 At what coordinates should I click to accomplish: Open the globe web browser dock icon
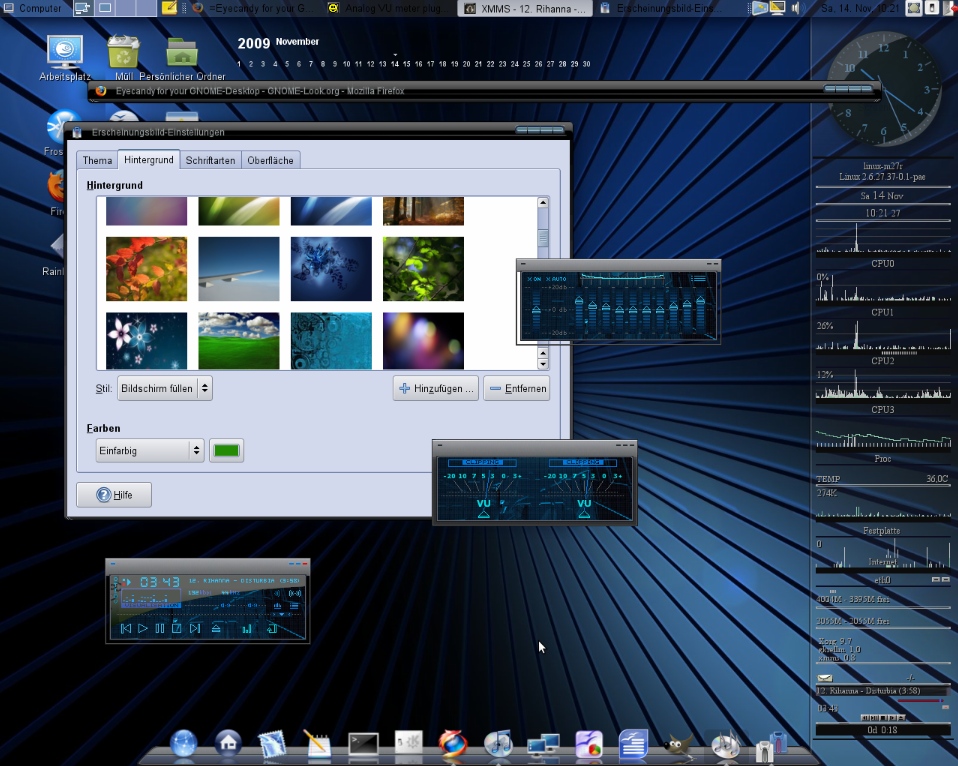point(183,744)
